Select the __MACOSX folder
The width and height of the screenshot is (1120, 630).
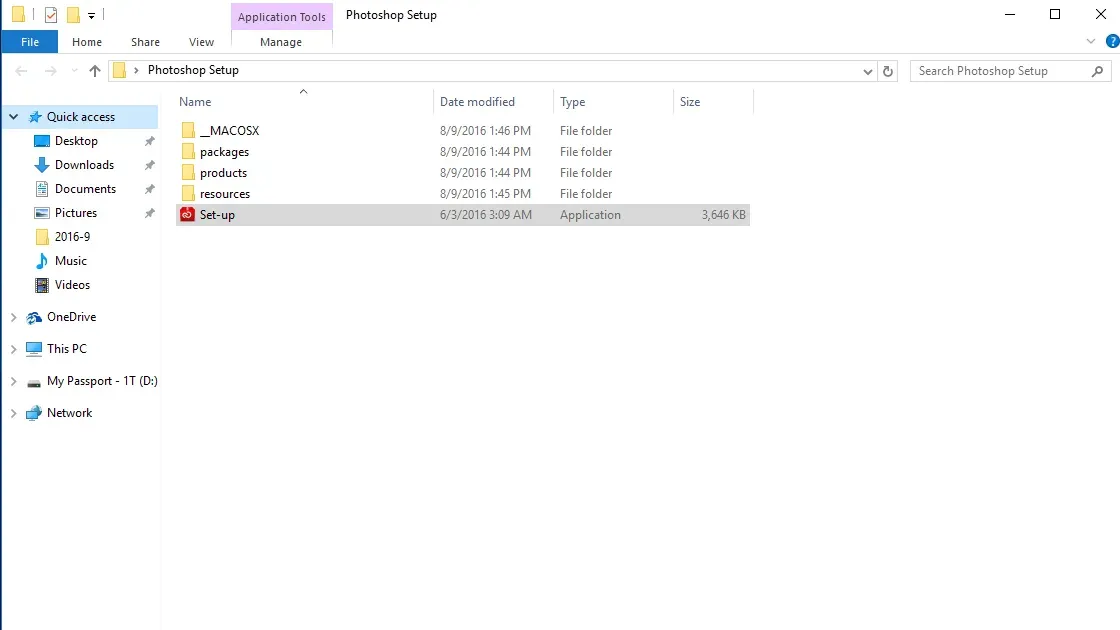[229, 131]
